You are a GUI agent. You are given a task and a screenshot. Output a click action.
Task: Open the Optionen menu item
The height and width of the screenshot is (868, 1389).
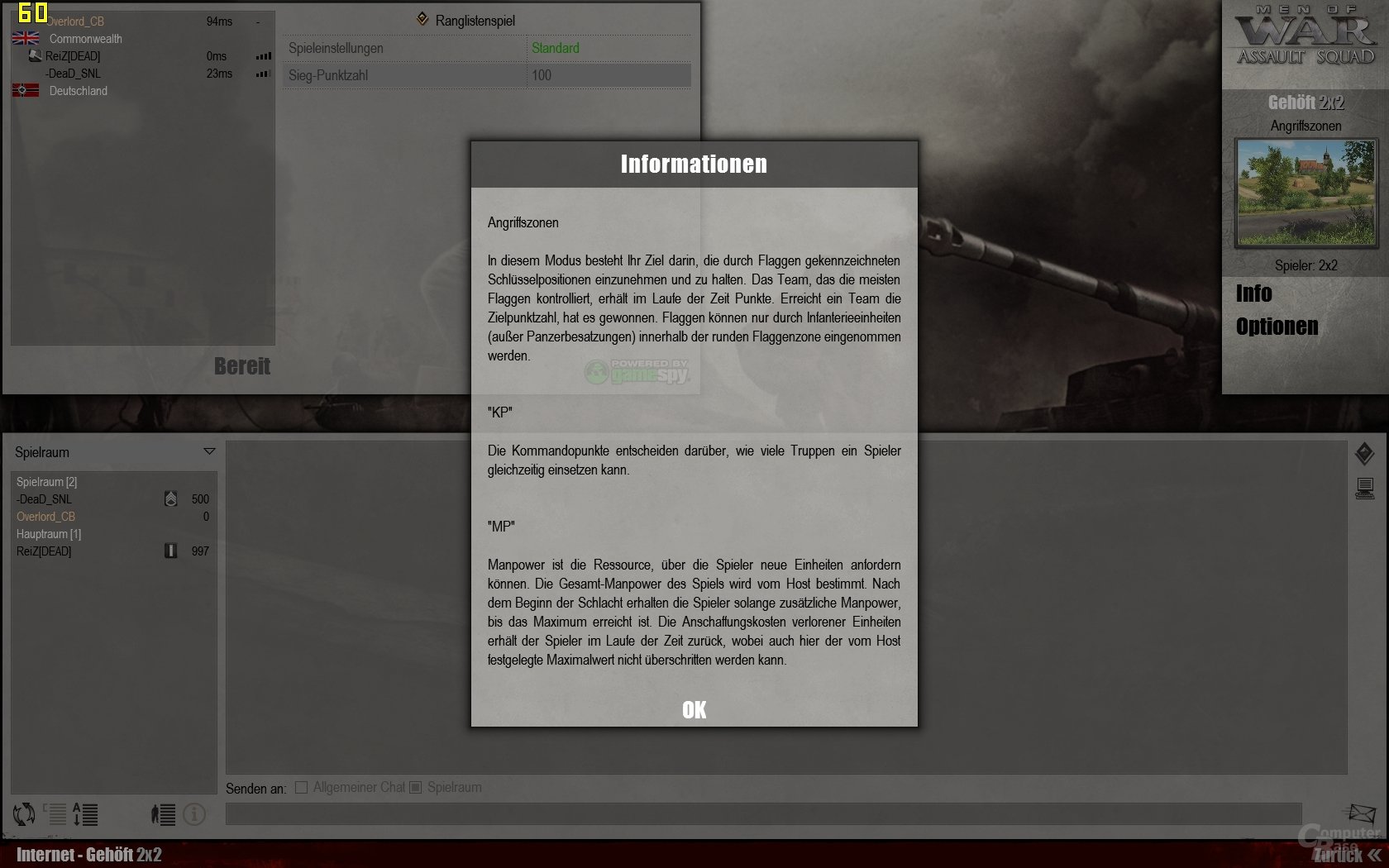tap(1277, 327)
